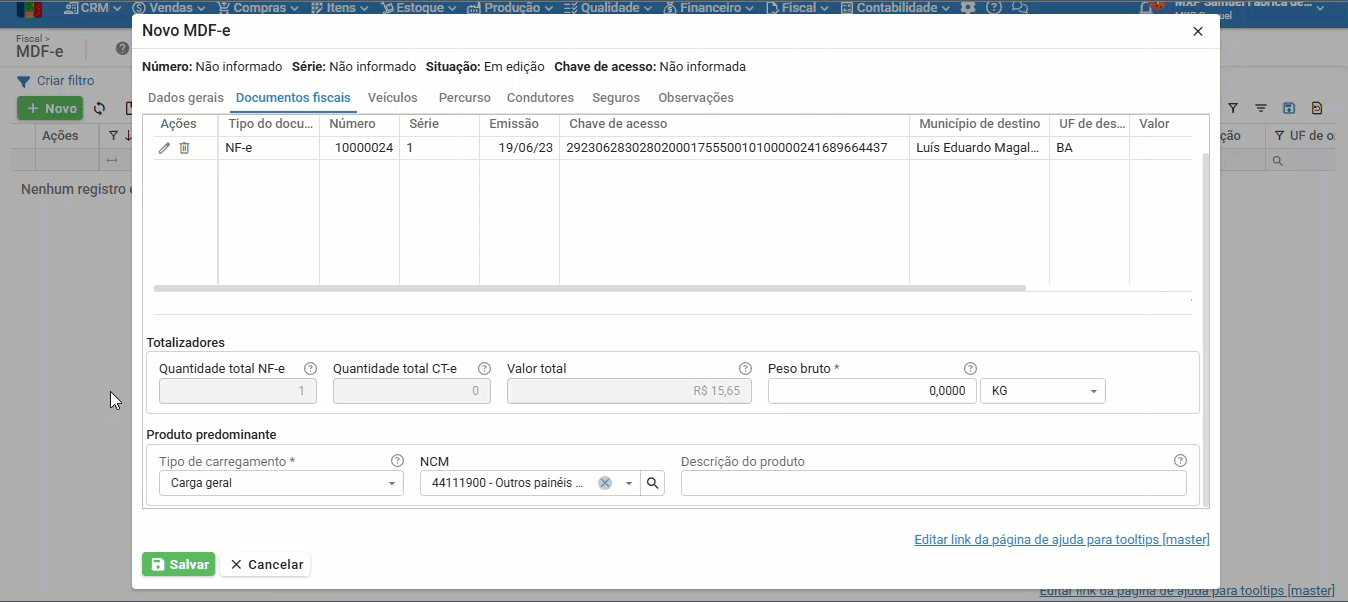This screenshot has width=1348, height=602.
Task: Click the horizontal scrollbar of documents grid
Action: pos(590,288)
